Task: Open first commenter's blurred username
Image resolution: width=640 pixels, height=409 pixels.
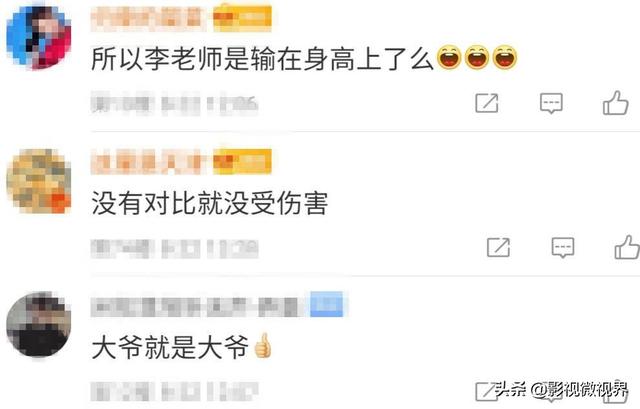Action: pos(148,18)
